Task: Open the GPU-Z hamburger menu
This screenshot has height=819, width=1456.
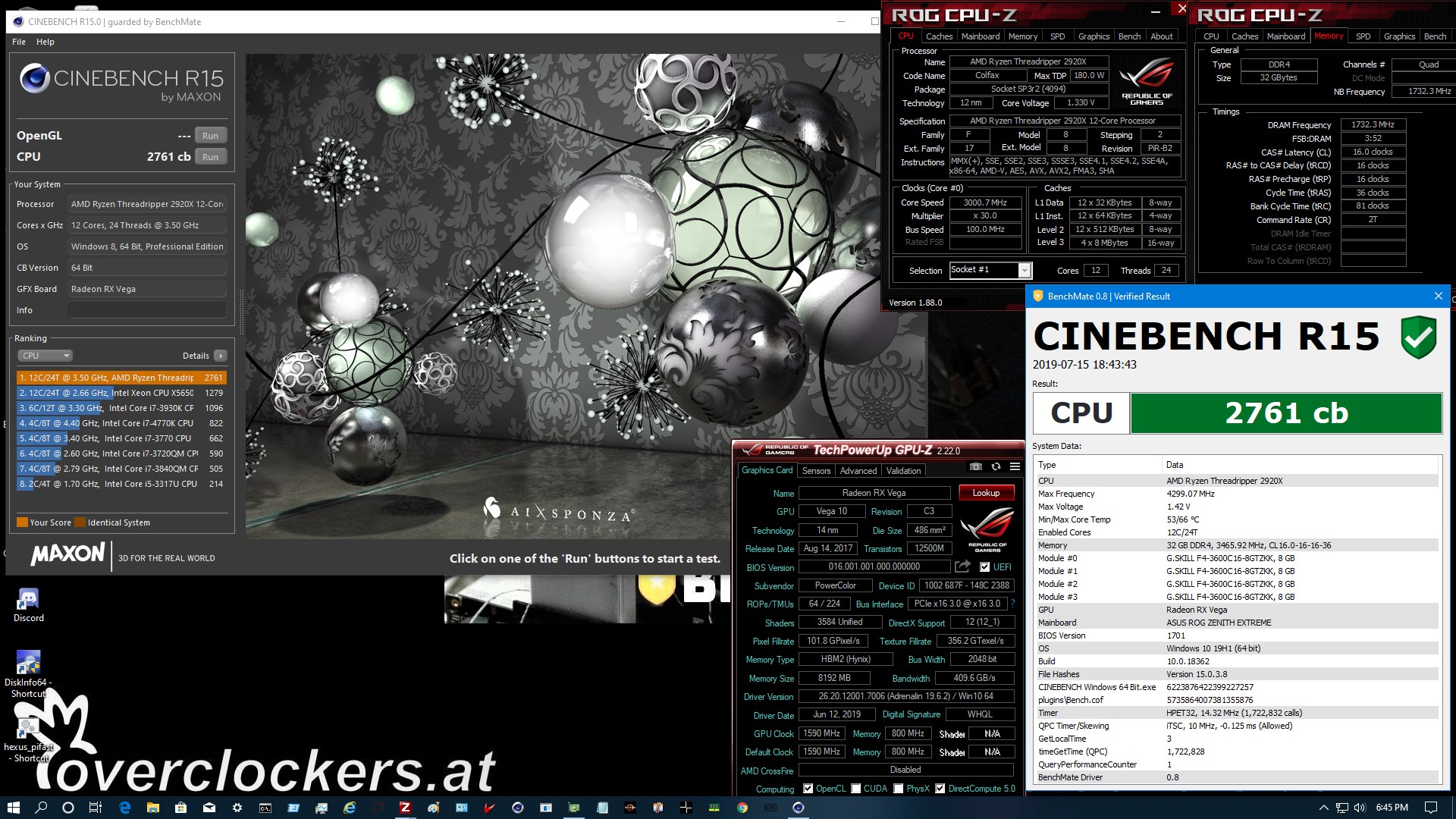Action: (x=1015, y=466)
